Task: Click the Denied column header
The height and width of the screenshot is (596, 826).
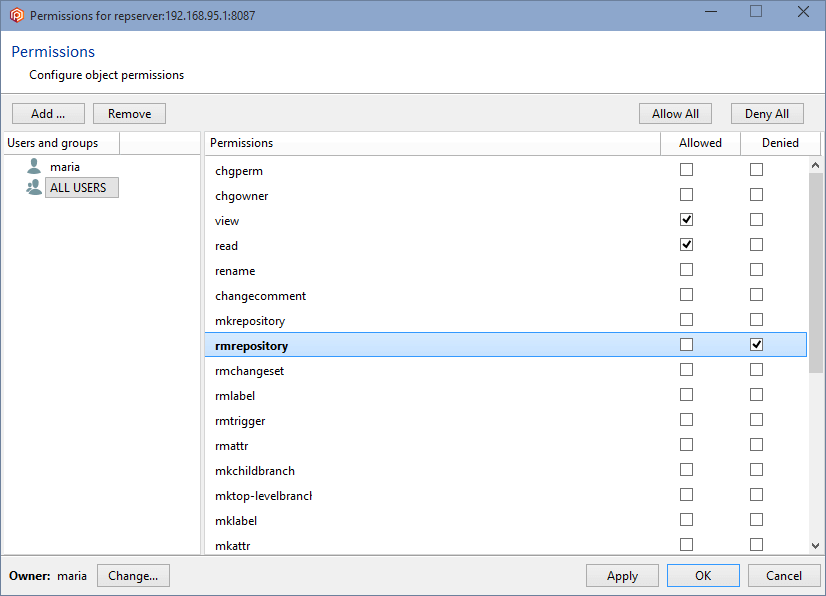Action: 781,143
